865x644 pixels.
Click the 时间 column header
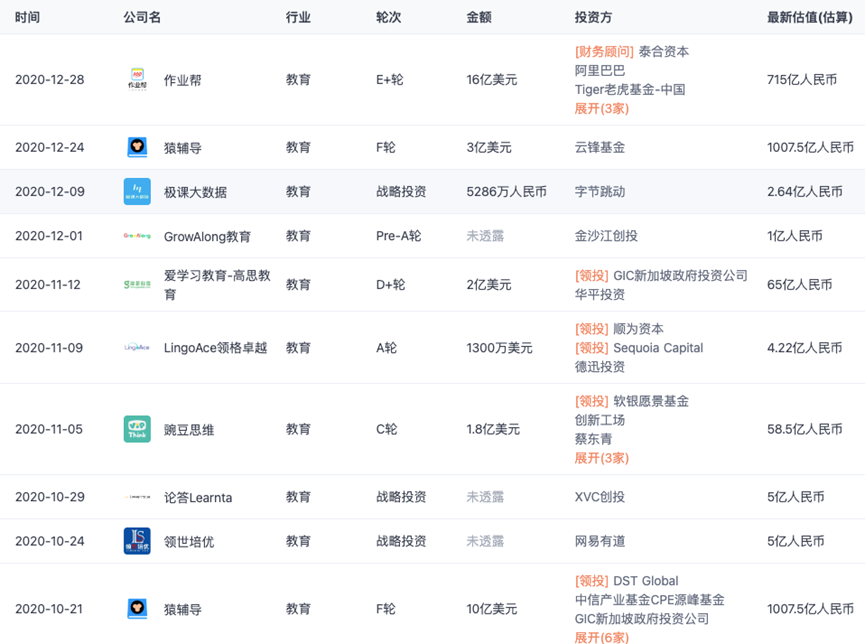point(28,17)
